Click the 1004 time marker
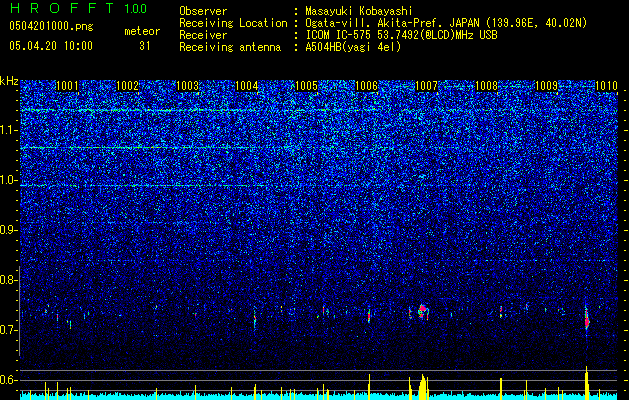Image resolution: width=629 pixels, height=400 pixels. click(x=247, y=86)
